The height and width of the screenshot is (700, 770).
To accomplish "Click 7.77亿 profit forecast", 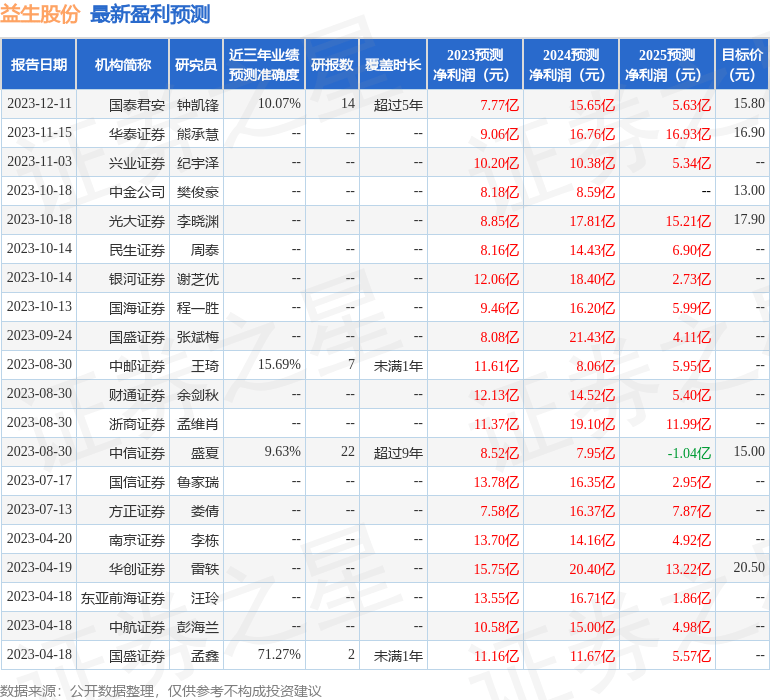I will coord(499,105).
